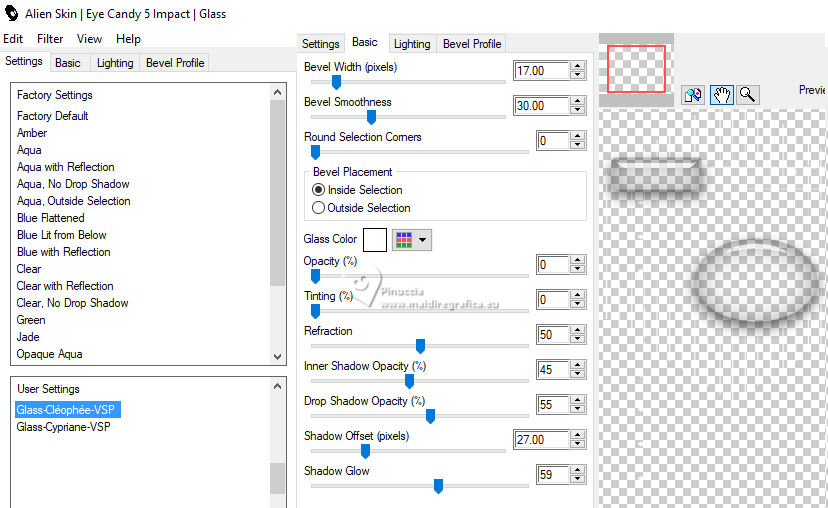Click Factory Settings list scroll-down arrow
This screenshot has height=508, width=828.
[278, 356]
